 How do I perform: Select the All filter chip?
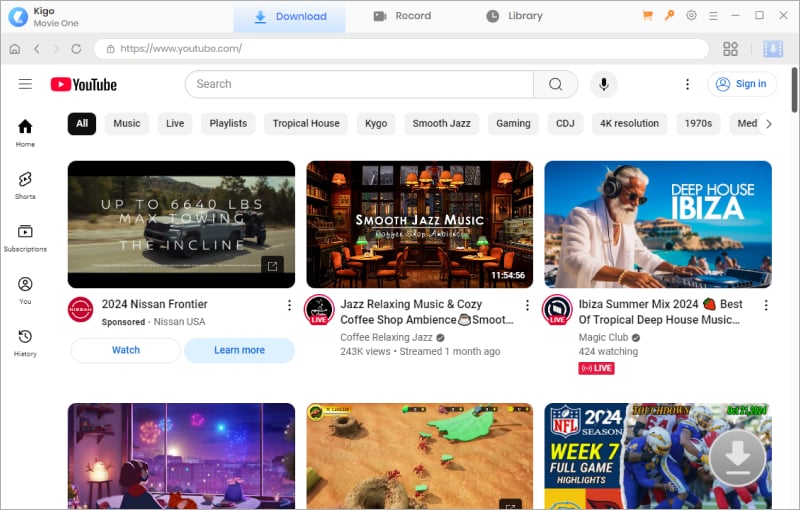pyautogui.click(x=82, y=123)
